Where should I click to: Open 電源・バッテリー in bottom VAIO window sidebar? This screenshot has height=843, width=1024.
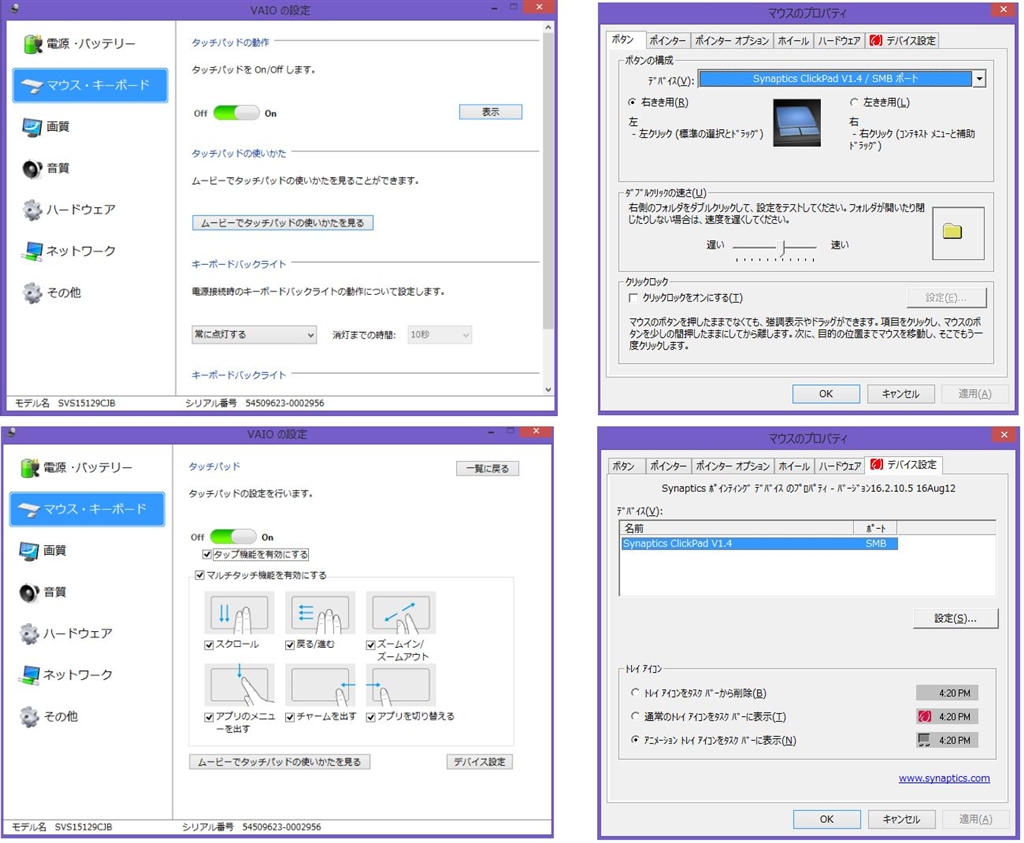point(76,468)
